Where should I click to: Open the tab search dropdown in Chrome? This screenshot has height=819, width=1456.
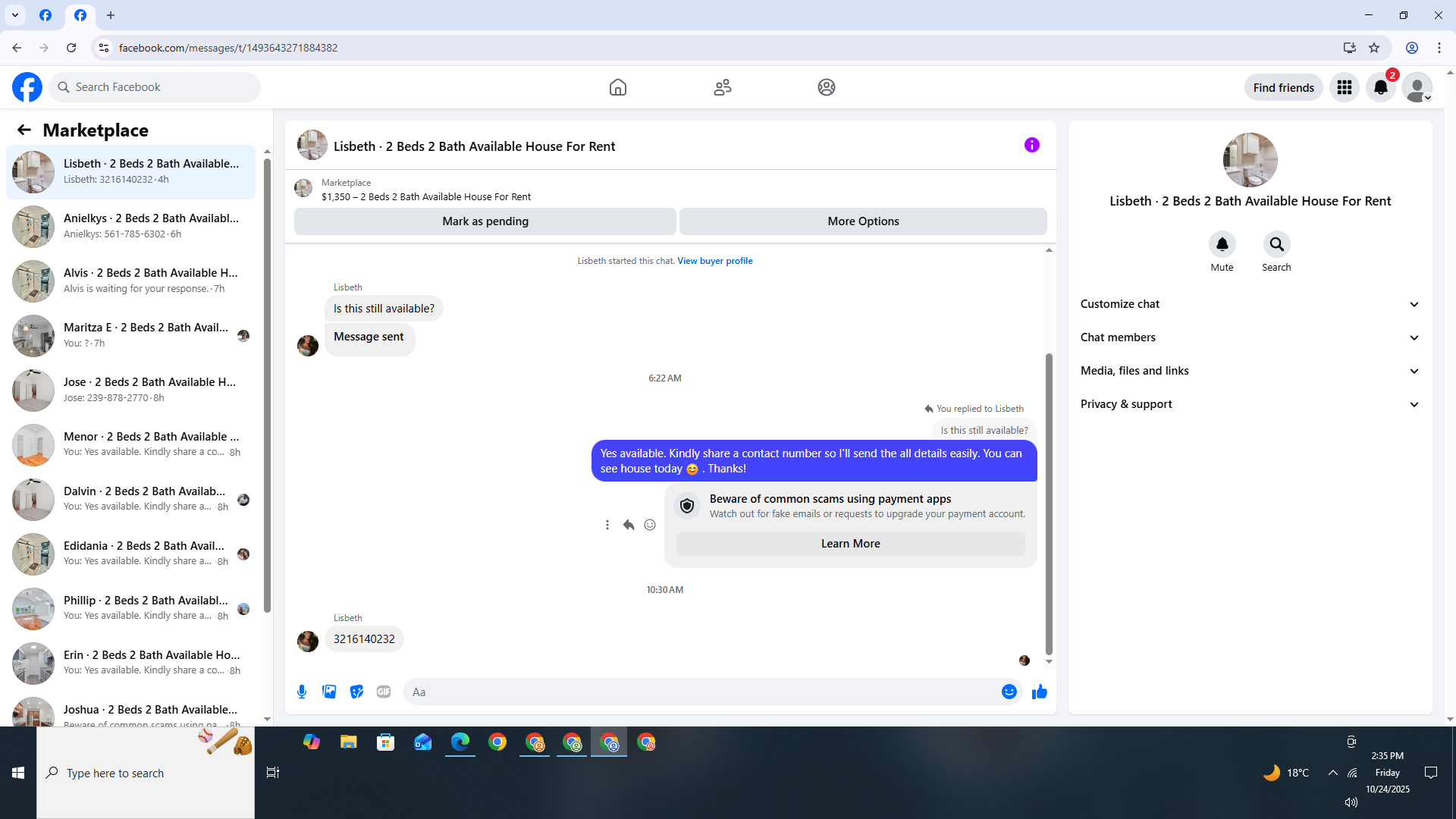(15, 15)
